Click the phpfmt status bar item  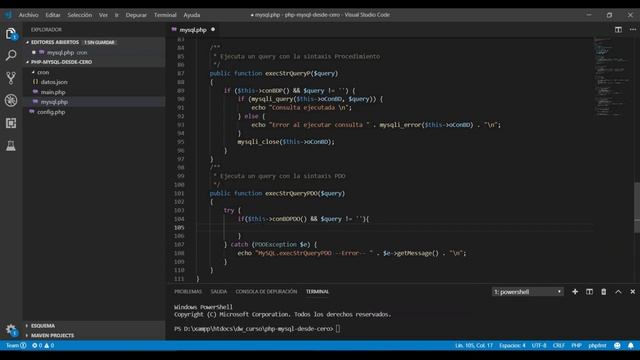597,345
